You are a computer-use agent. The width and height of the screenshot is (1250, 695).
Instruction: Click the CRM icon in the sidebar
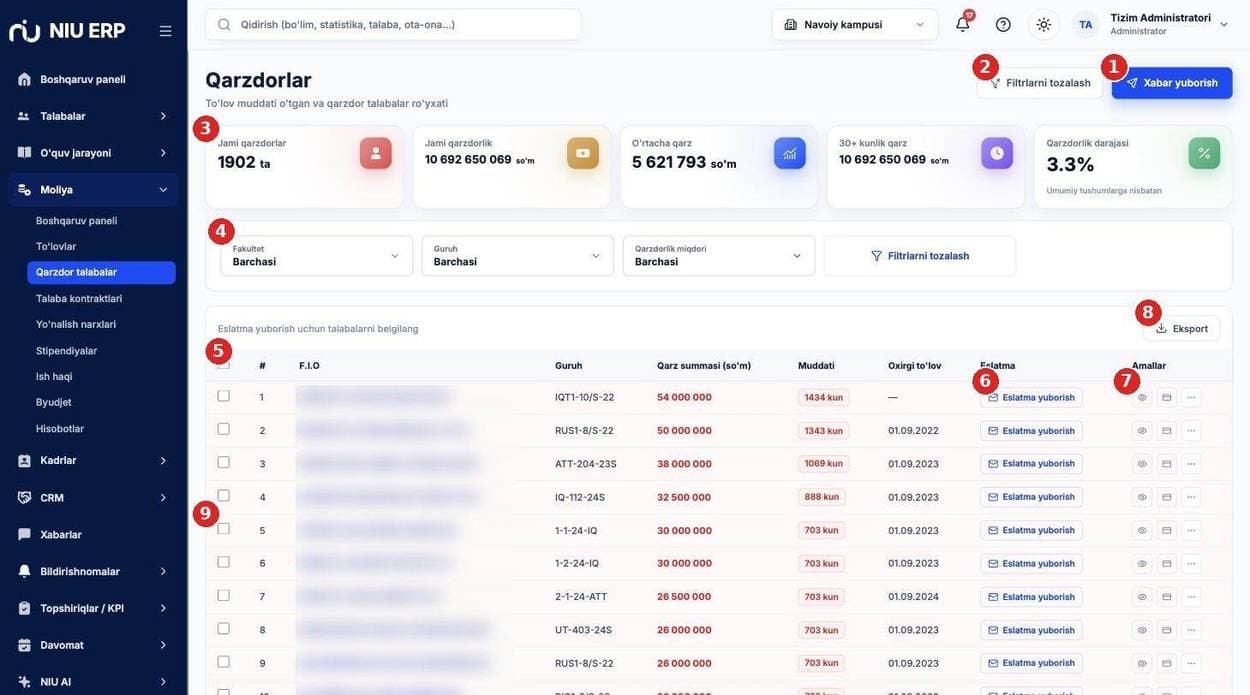coord(24,497)
